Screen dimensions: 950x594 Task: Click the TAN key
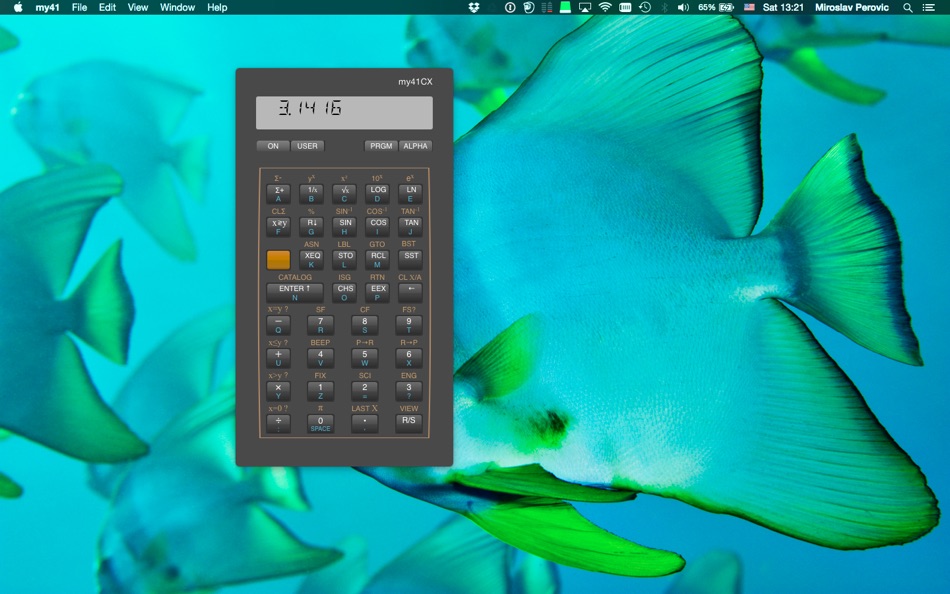tap(410, 227)
